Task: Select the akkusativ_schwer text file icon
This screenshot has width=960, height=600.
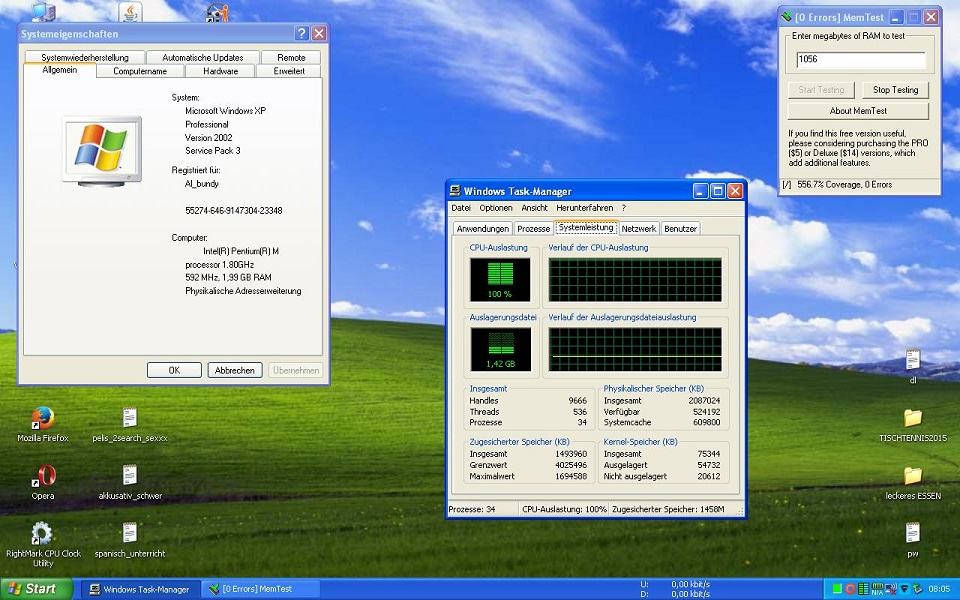Action: click(x=130, y=475)
